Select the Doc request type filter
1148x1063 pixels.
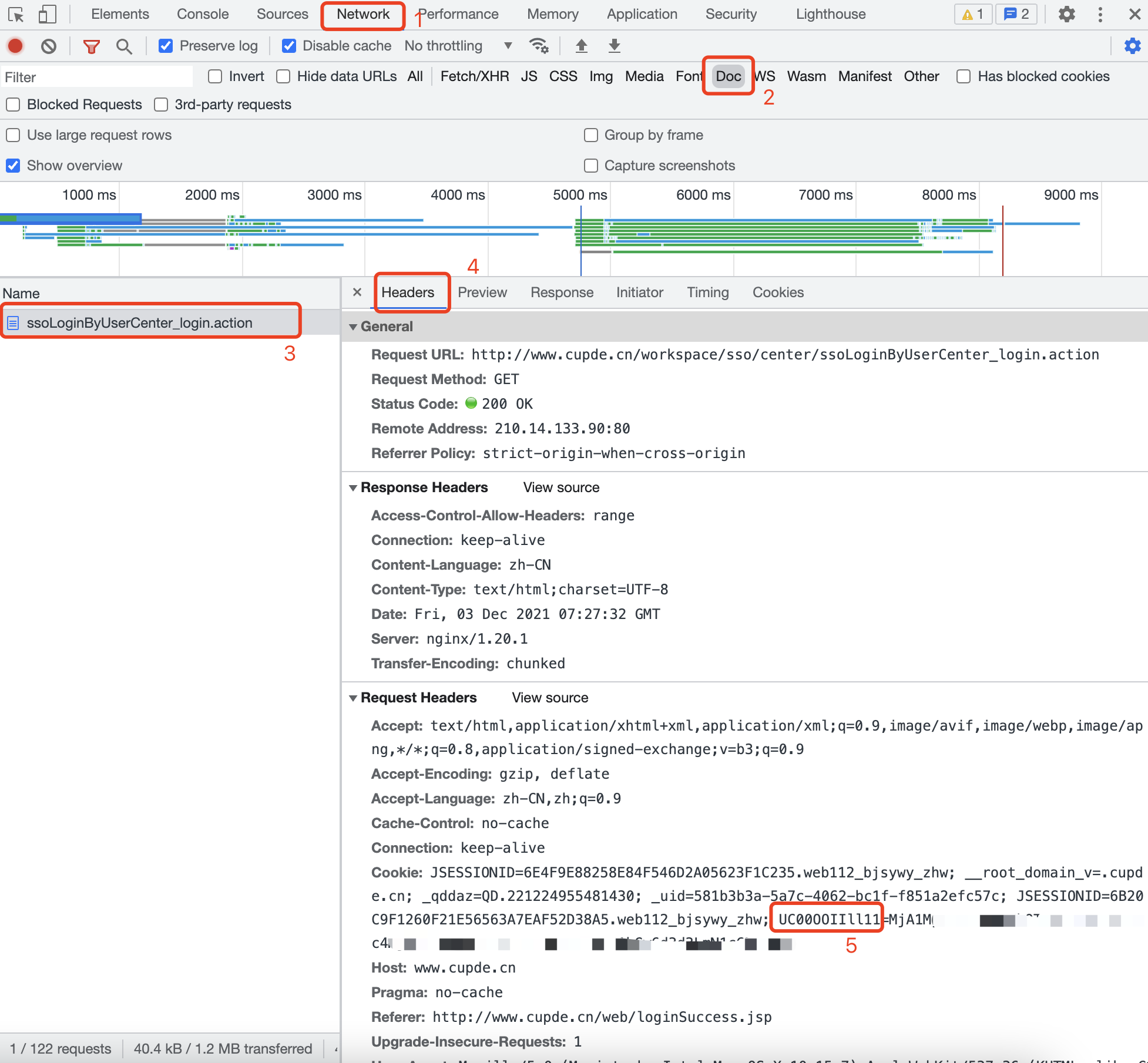coord(729,76)
